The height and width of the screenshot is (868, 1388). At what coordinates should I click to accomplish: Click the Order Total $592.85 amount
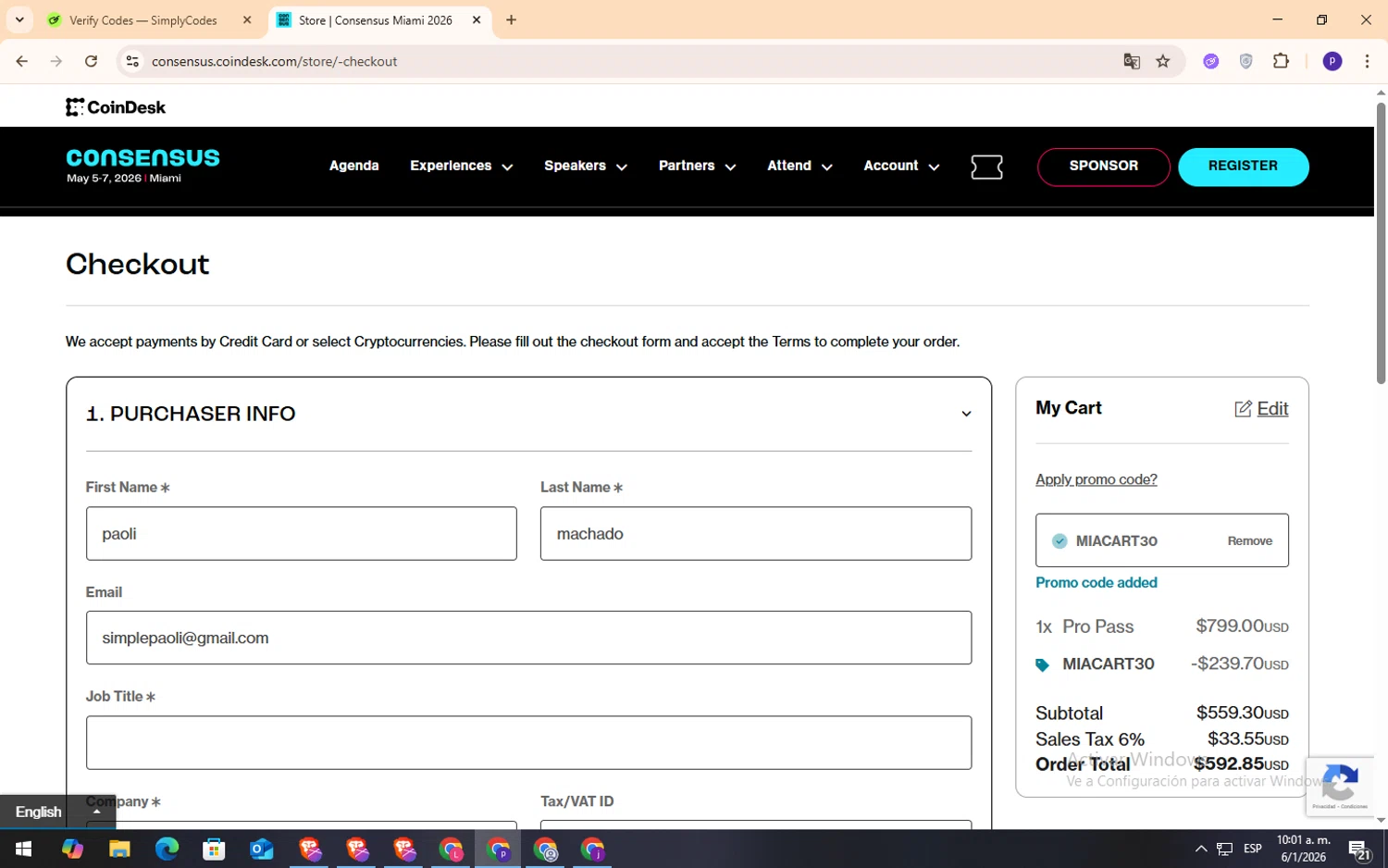tap(1241, 764)
